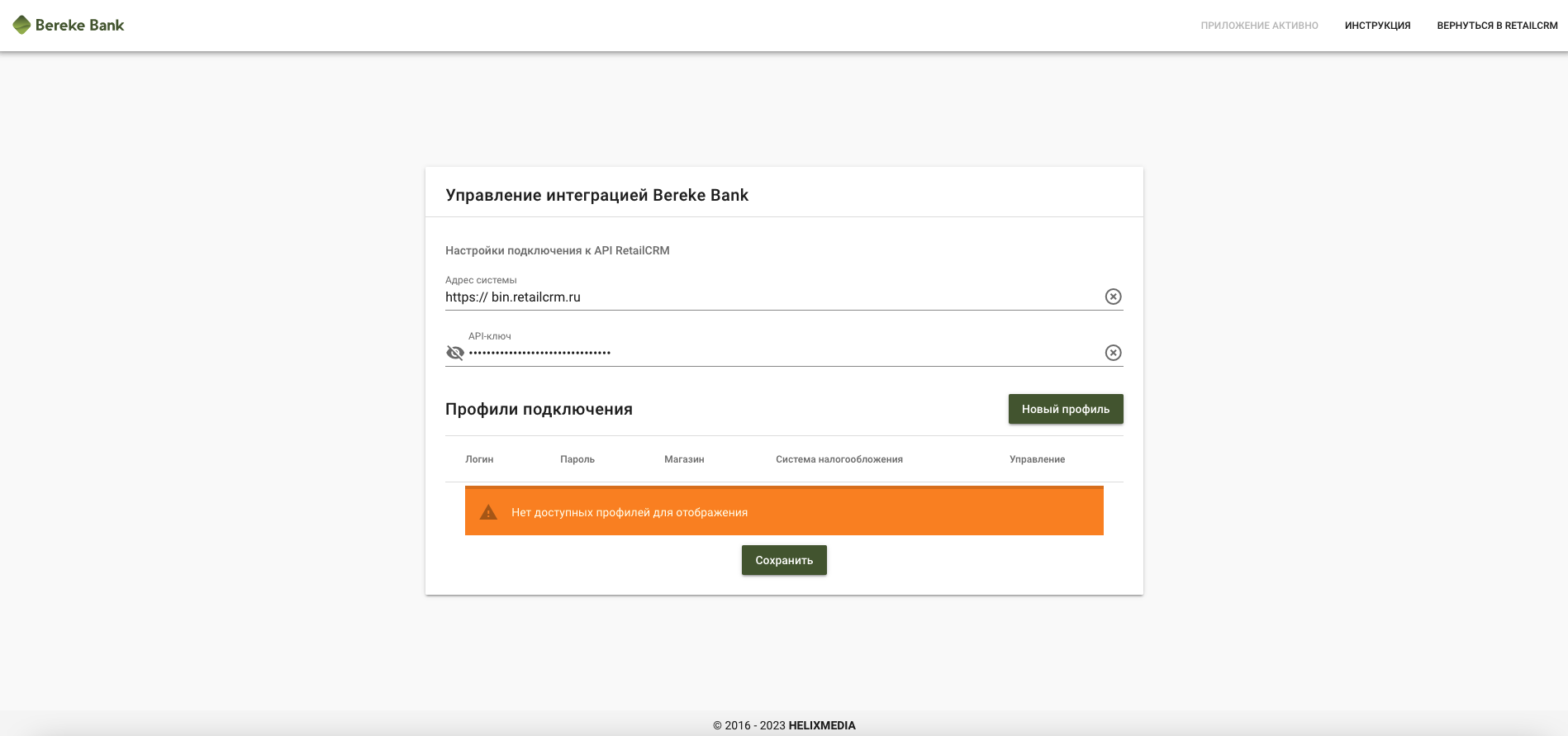
Task: Open the HELIXMEDIA footer link
Action: (x=822, y=725)
